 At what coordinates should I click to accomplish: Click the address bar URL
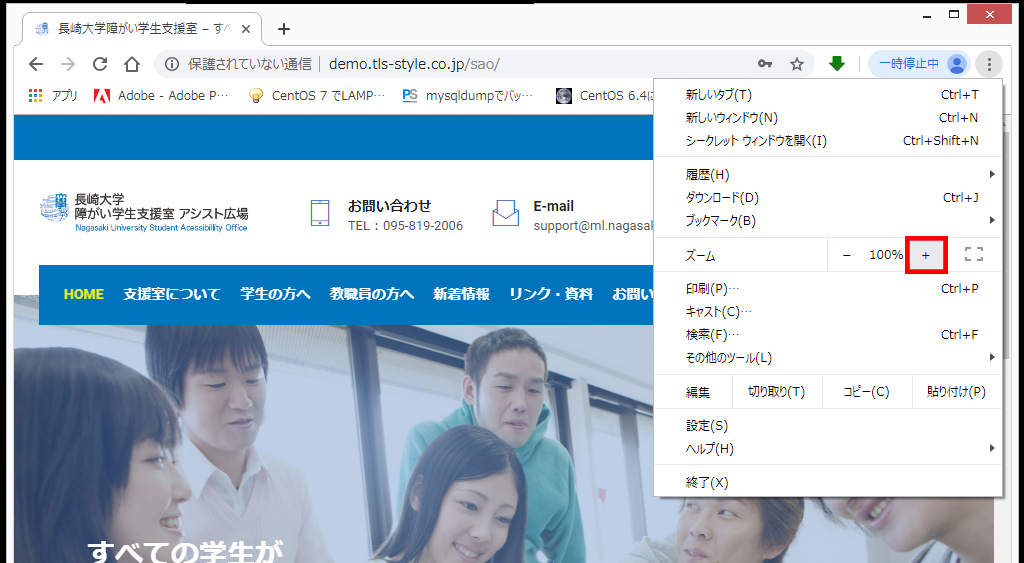[414, 64]
